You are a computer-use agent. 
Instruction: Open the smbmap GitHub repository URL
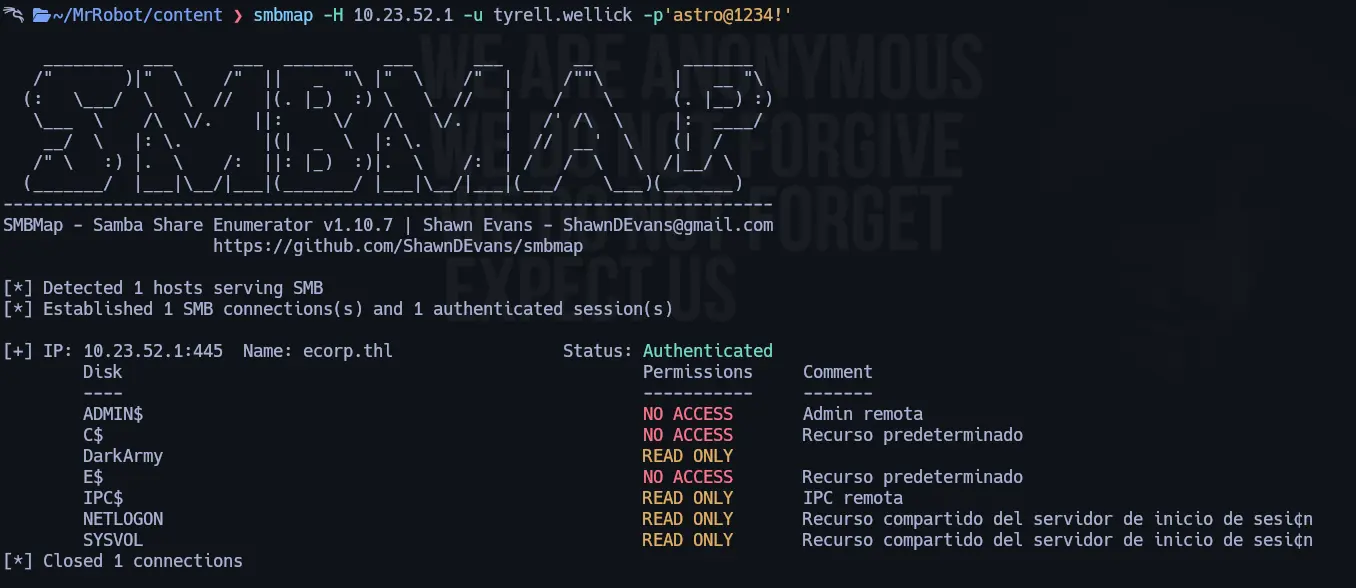tap(398, 245)
